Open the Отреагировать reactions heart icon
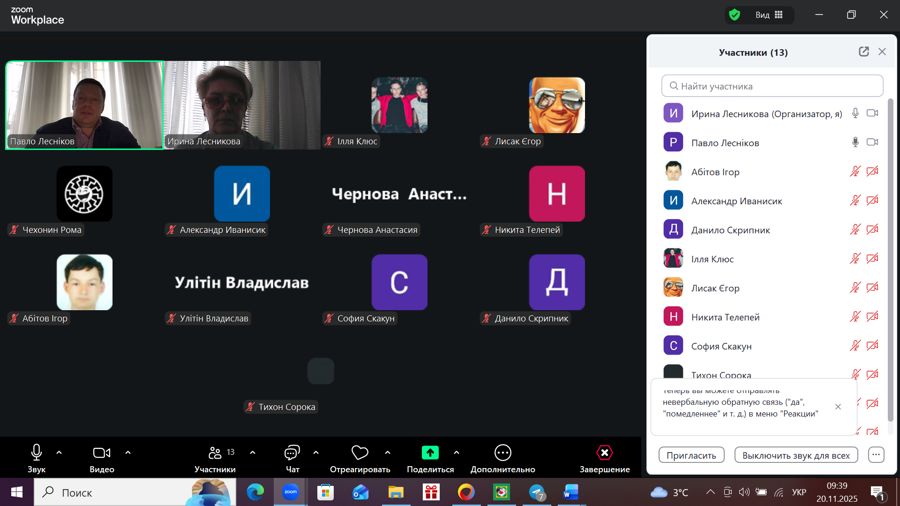Viewport: 900px width, 506px height. [x=360, y=453]
